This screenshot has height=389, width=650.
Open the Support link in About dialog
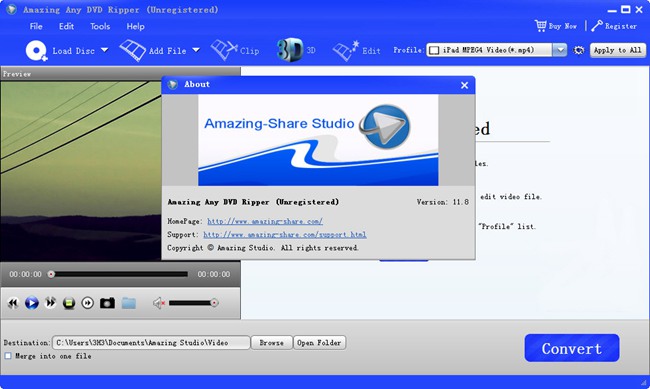tap(285, 235)
